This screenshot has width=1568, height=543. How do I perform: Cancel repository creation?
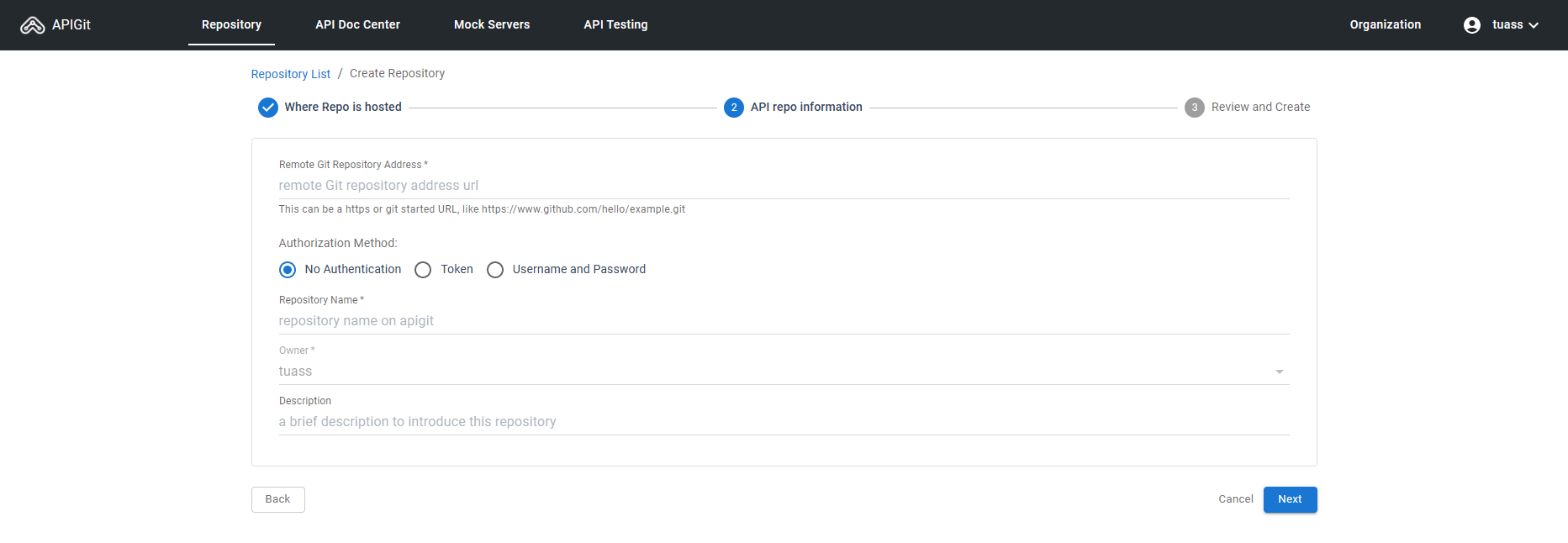[x=1235, y=499]
